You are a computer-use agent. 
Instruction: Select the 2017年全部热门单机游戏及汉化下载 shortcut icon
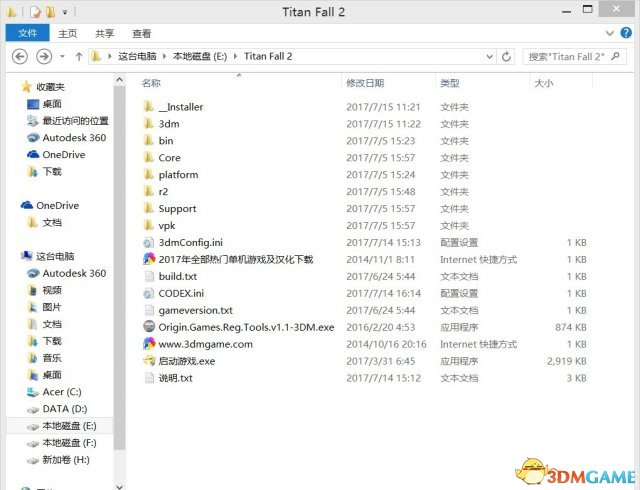149,259
